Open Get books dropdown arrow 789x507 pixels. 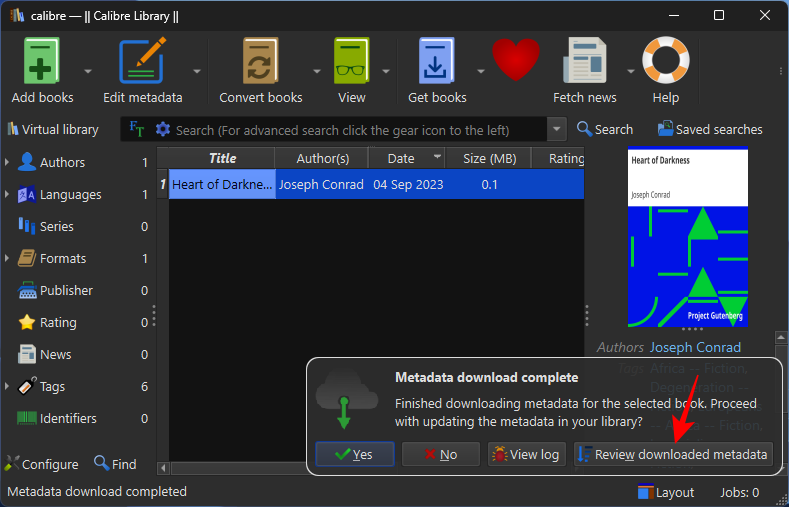481,71
